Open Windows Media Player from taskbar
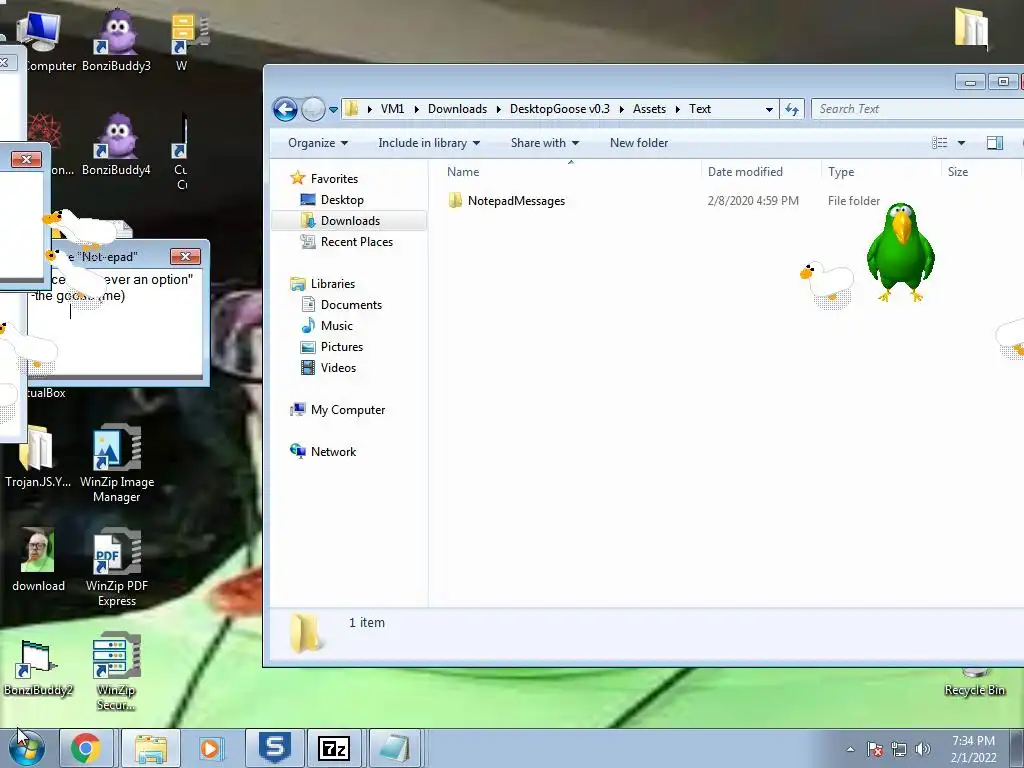Viewport: 1024px width, 768px height. click(x=210, y=748)
